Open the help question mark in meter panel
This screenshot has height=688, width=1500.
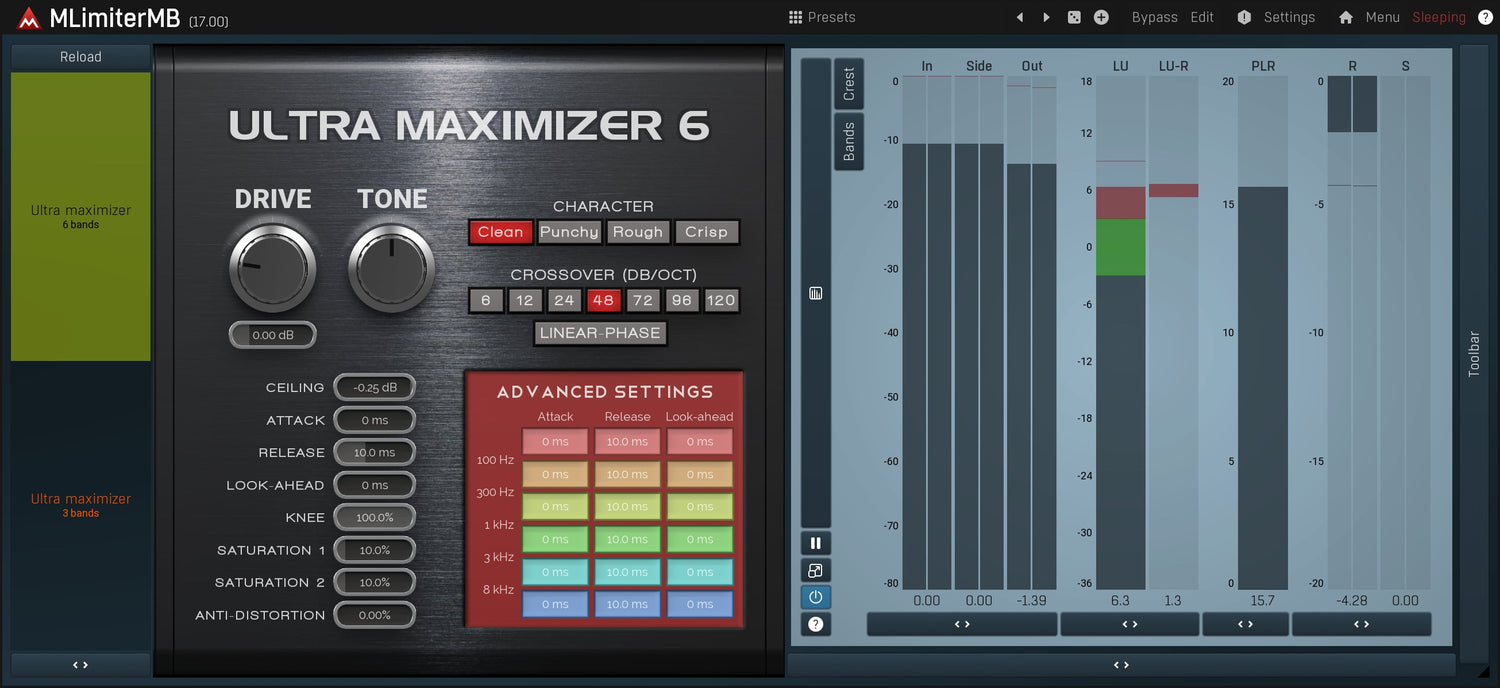click(x=816, y=624)
